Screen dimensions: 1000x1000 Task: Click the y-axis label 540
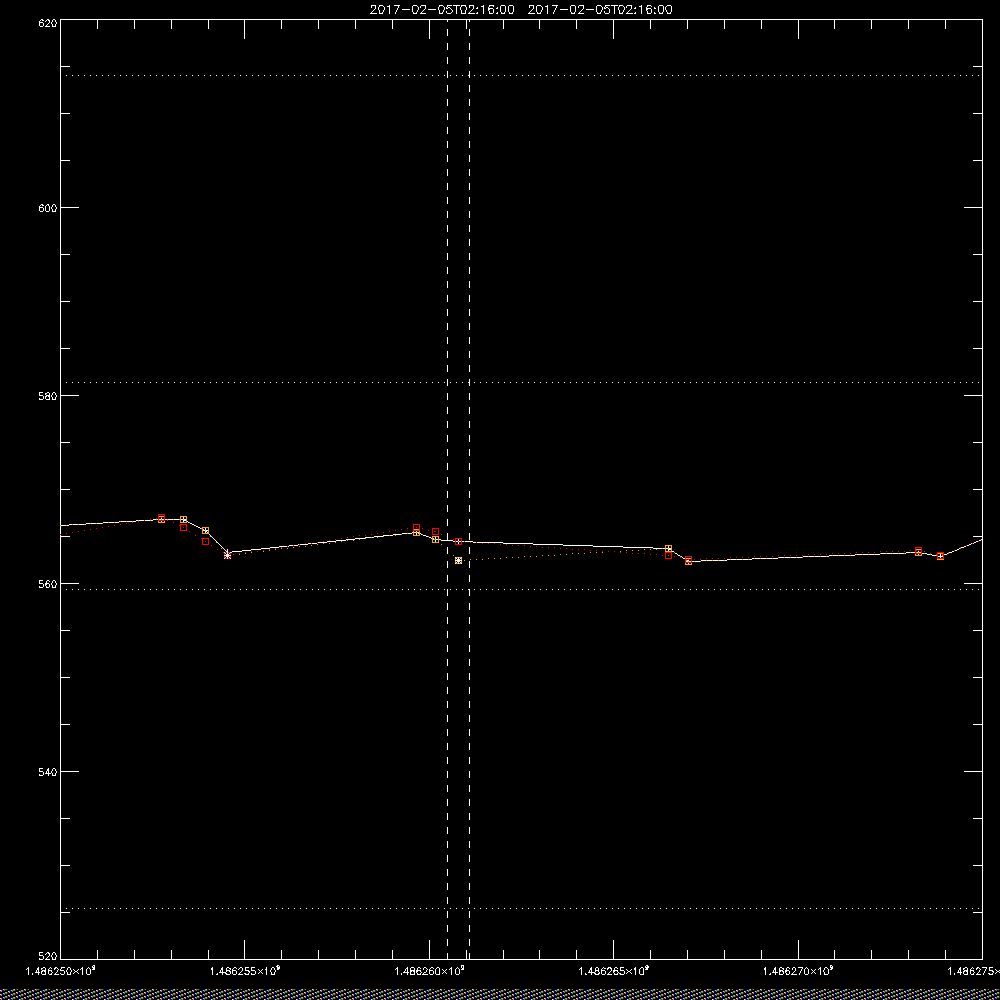(x=49, y=772)
